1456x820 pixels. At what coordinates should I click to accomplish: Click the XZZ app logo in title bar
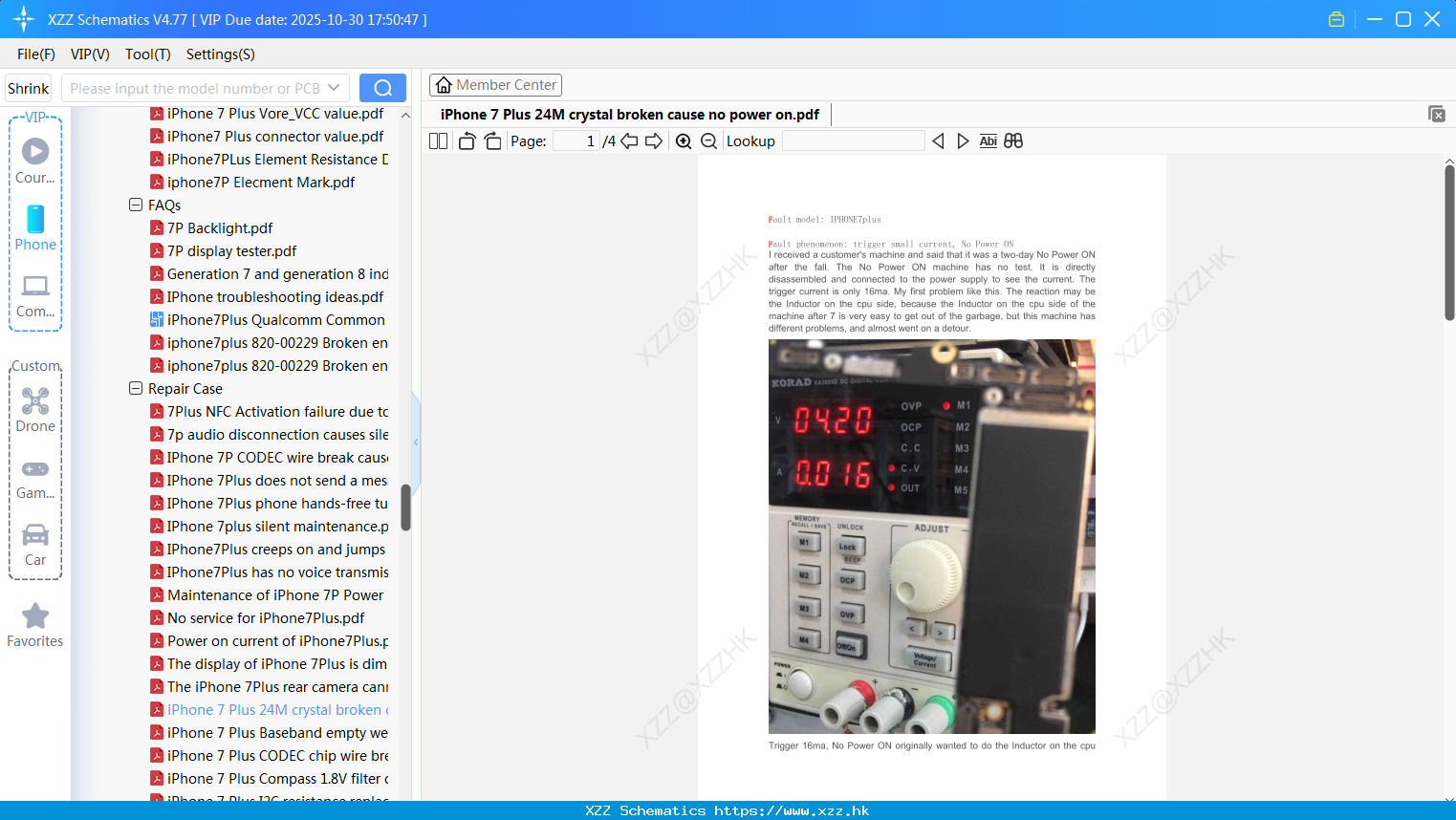click(x=24, y=19)
